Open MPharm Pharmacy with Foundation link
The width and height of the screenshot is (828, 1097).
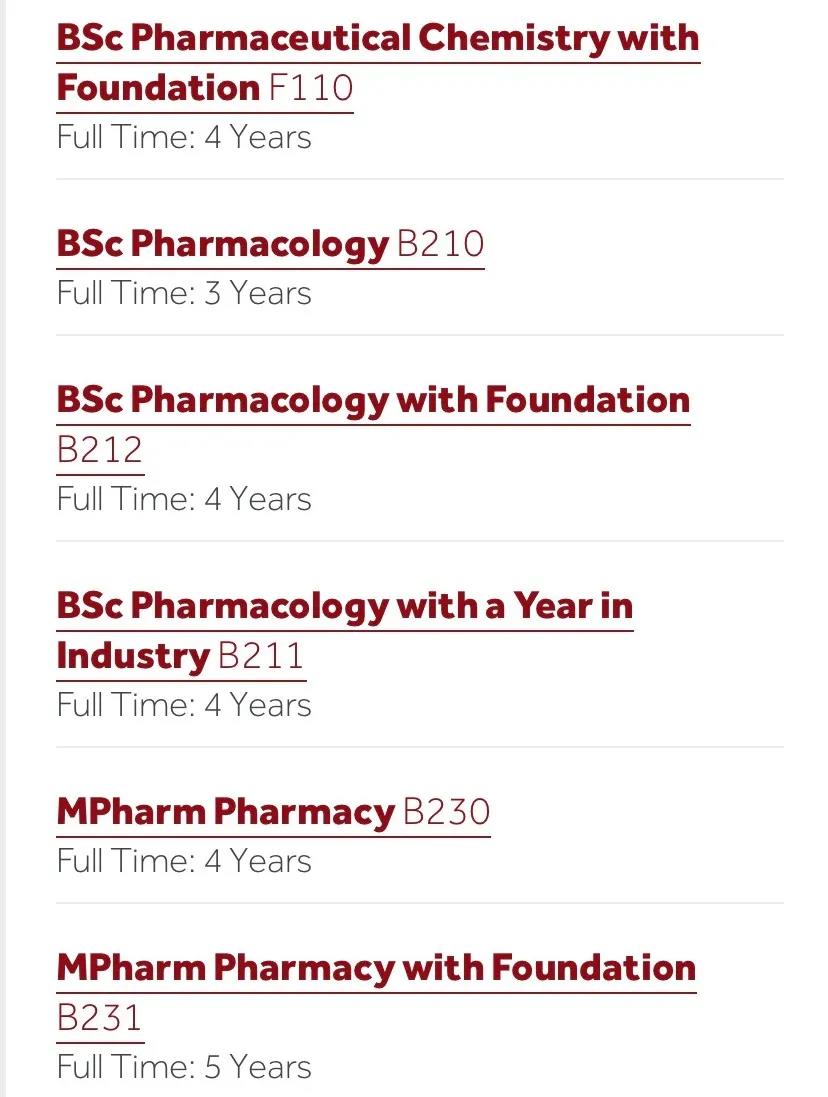376,968
